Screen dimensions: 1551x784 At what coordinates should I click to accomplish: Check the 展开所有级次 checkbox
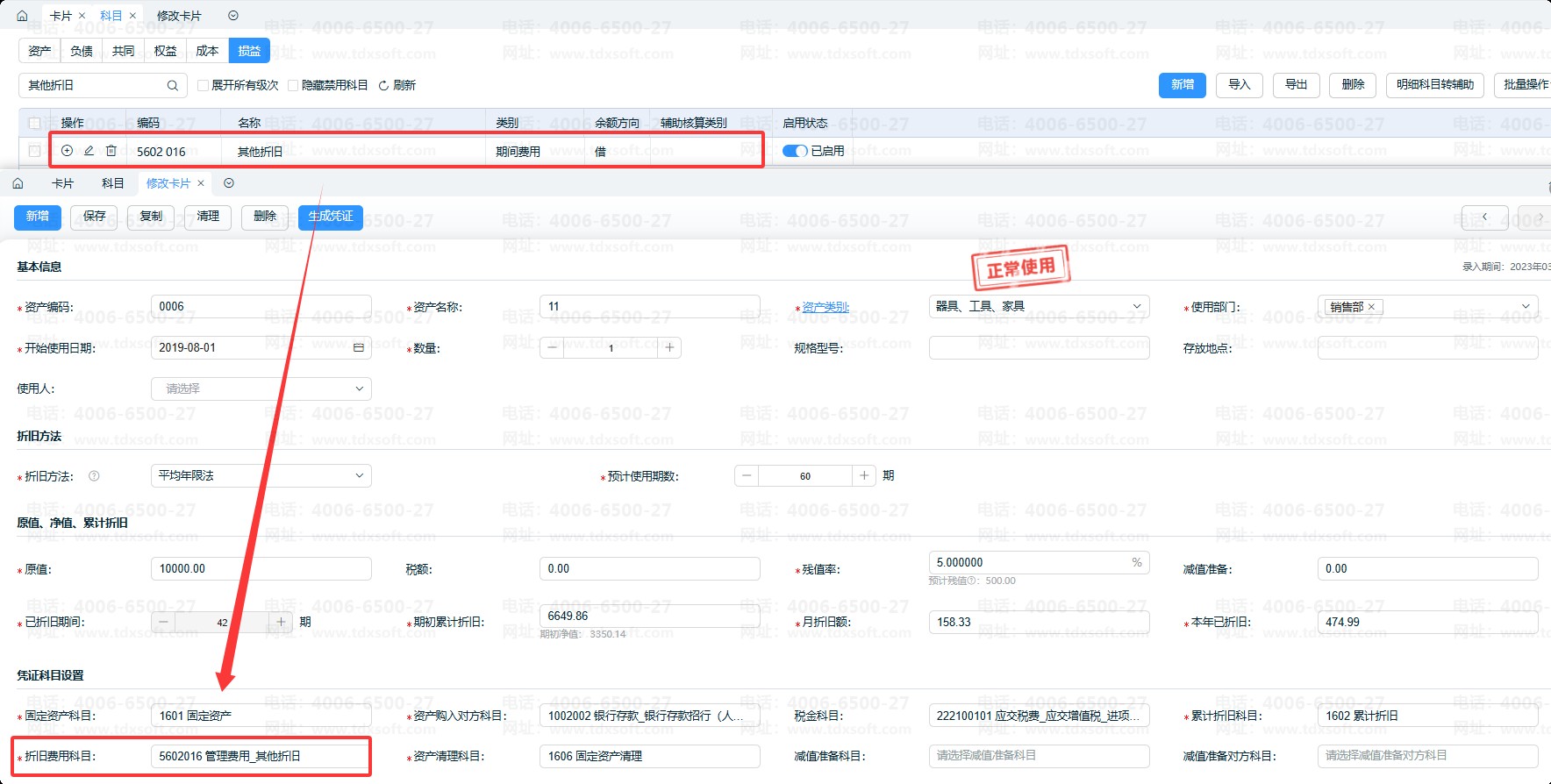click(203, 86)
